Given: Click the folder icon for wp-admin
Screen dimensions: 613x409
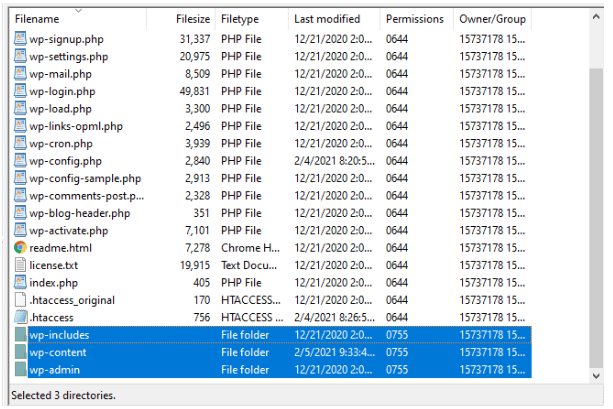Looking at the screenshot, I should point(20,370).
